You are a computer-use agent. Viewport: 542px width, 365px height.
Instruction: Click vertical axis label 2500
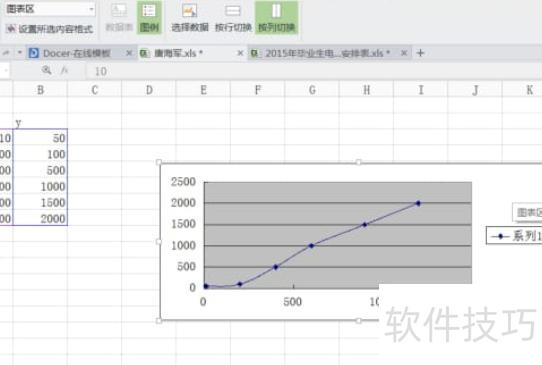coord(183,181)
